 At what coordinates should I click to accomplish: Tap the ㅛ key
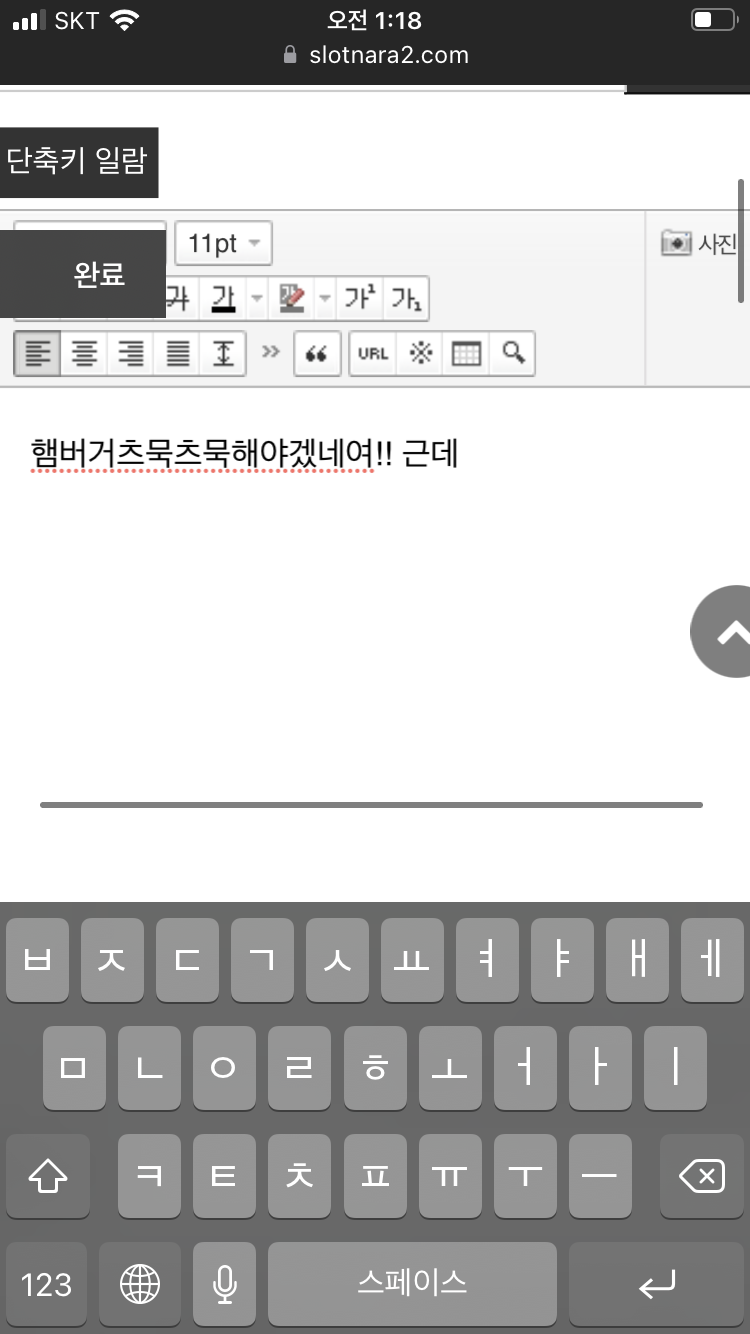412,960
